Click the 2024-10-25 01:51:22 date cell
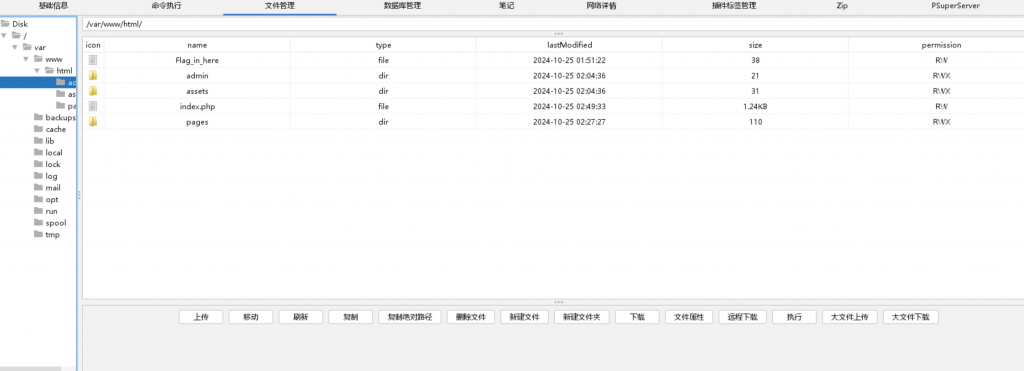 tap(569, 60)
